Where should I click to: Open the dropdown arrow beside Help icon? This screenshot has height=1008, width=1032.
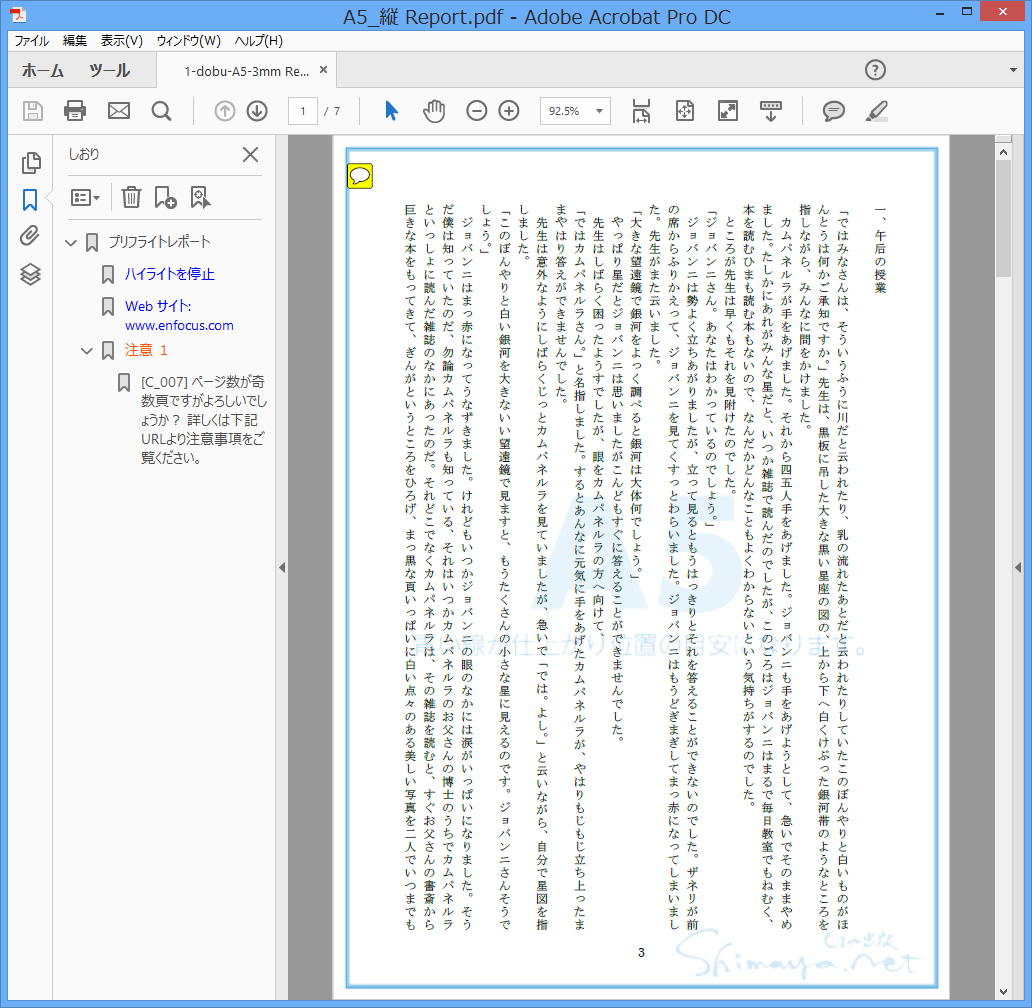point(1013,70)
